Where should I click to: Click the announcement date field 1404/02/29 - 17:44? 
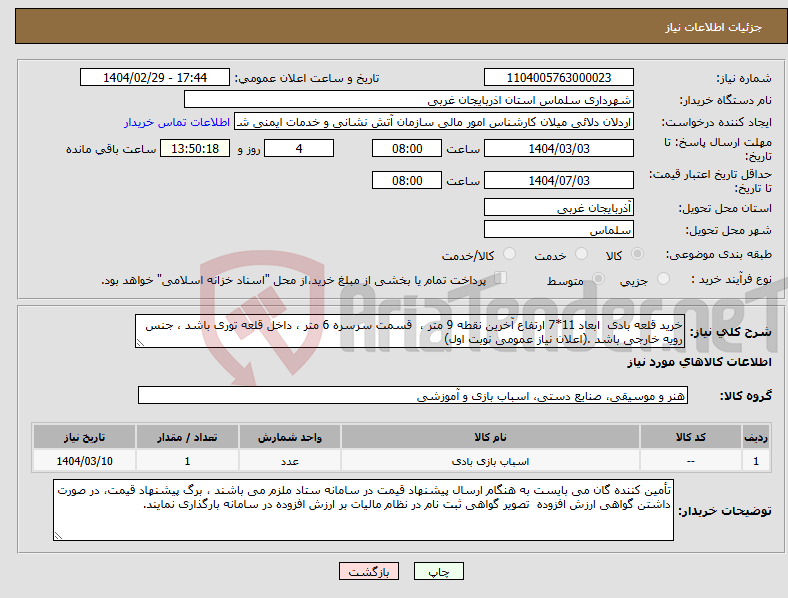(x=155, y=77)
